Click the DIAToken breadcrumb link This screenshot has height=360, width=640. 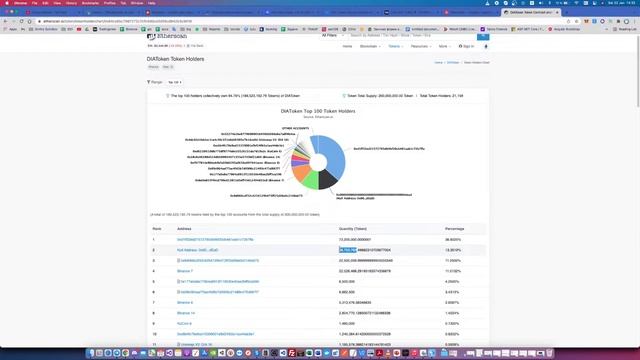coord(453,63)
